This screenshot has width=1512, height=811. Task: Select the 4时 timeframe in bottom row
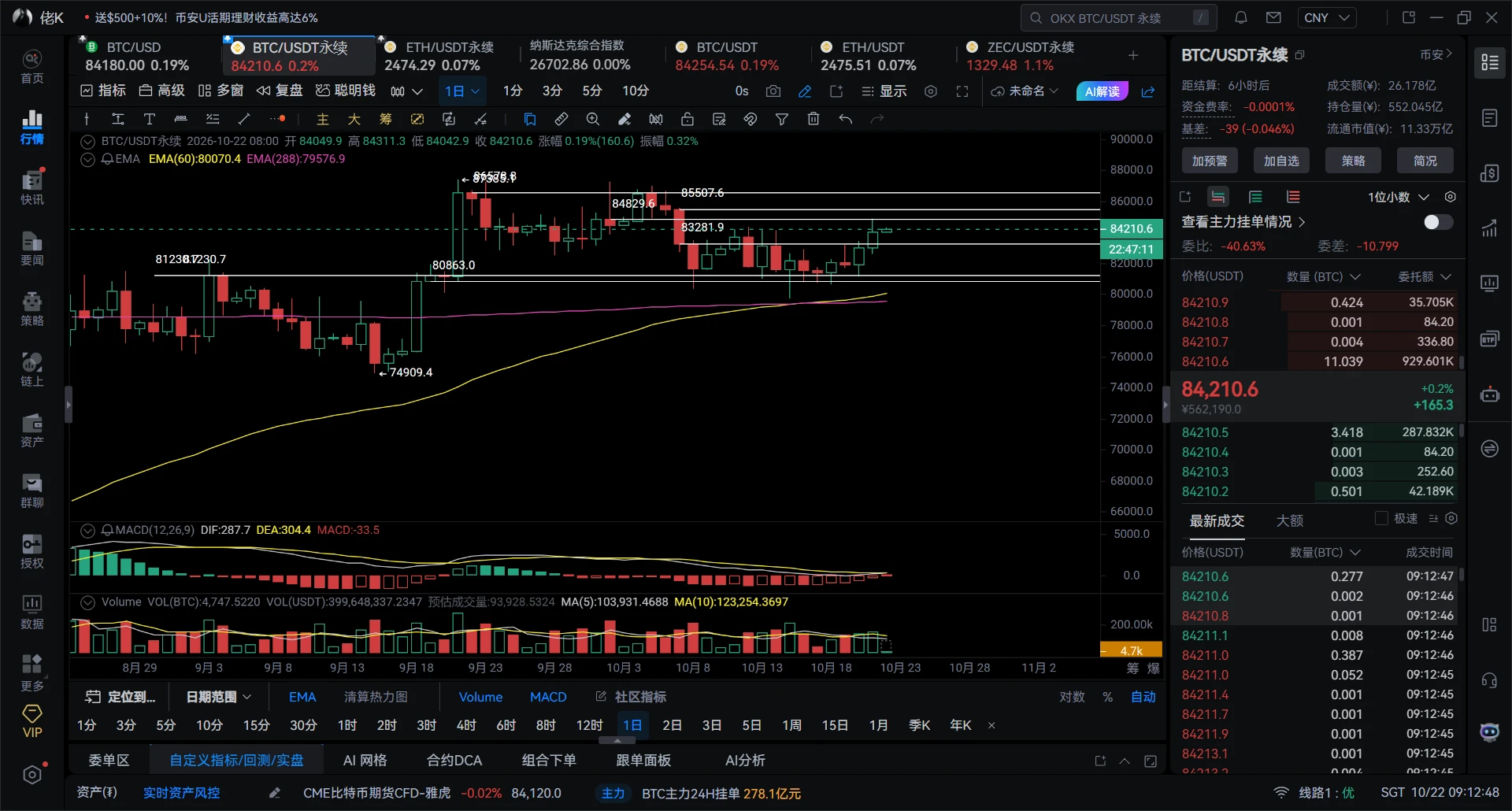click(466, 725)
